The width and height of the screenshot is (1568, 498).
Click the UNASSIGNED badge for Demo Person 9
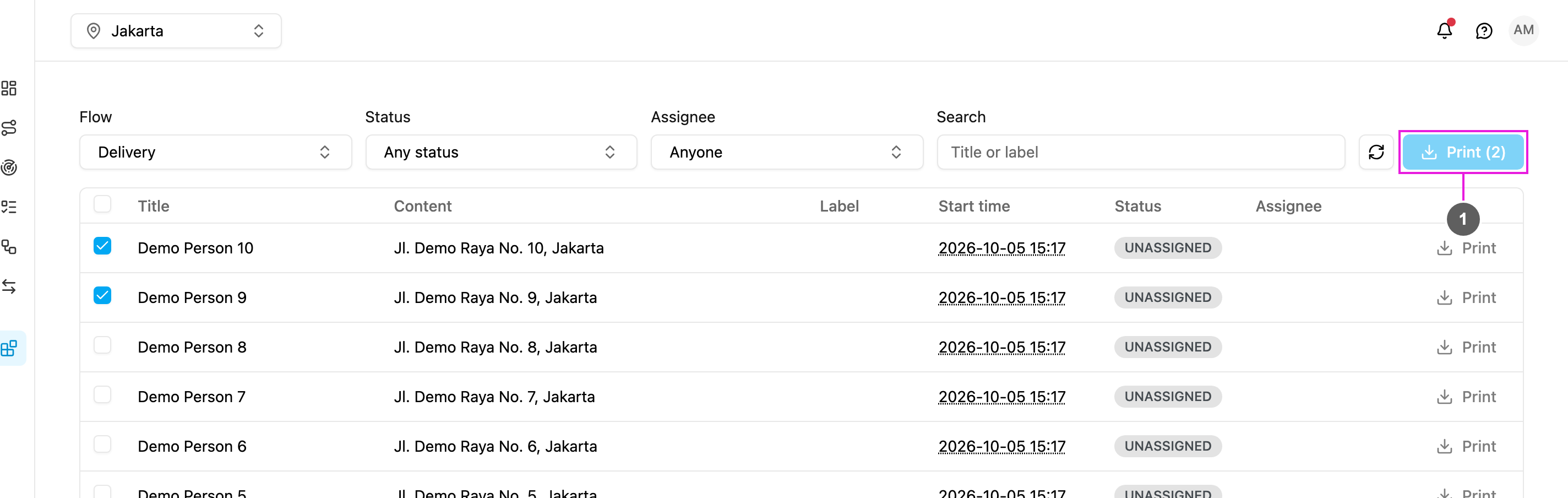tap(1168, 297)
